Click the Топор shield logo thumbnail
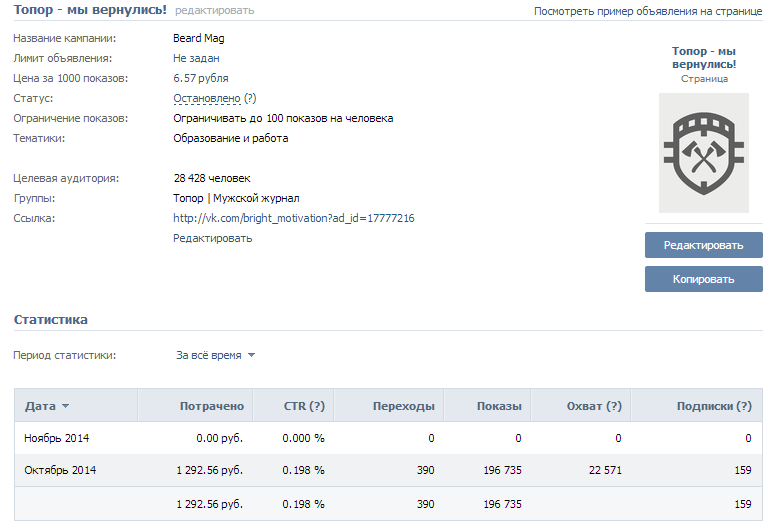The width and height of the screenshot is (775, 531). 703,153
